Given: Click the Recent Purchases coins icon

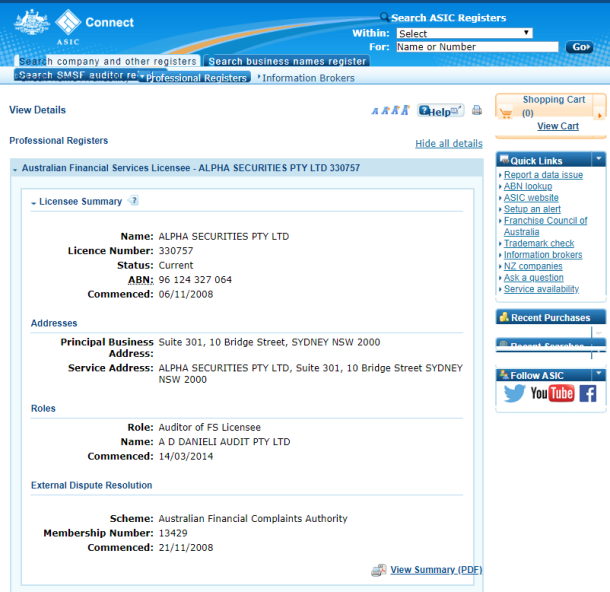Looking at the screenshot, I should 504,317.
